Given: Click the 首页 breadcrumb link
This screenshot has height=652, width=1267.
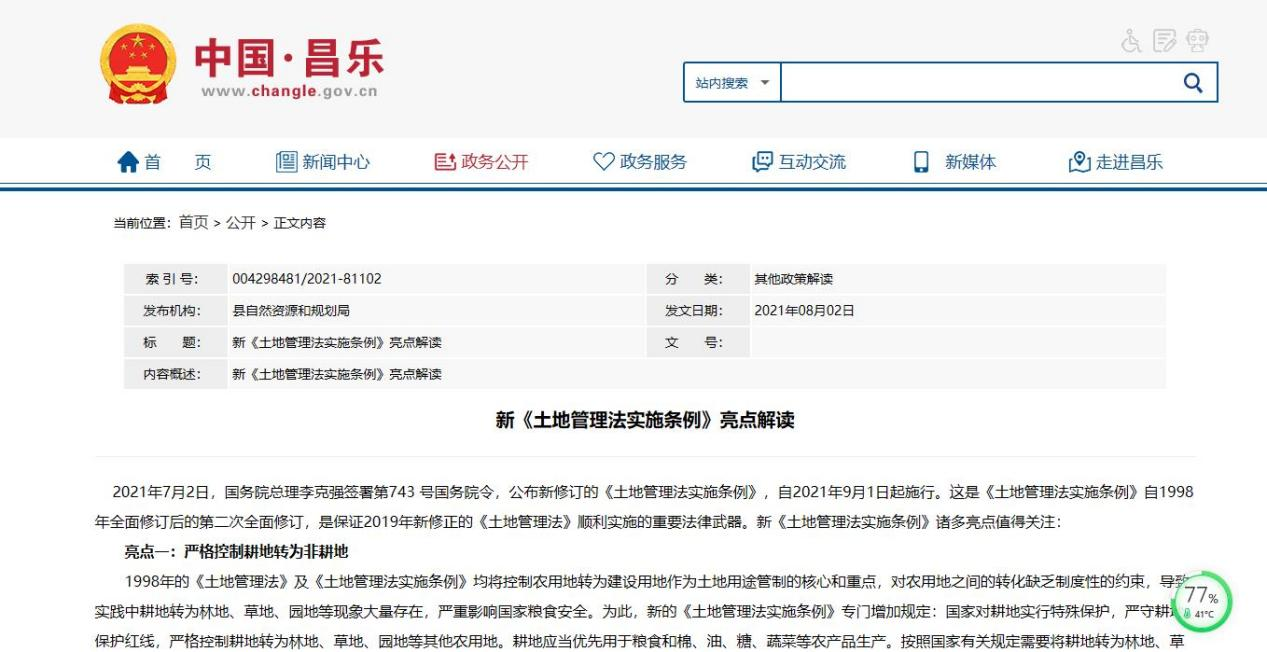Looking at the screenshot, I should [x=194, y=223].
